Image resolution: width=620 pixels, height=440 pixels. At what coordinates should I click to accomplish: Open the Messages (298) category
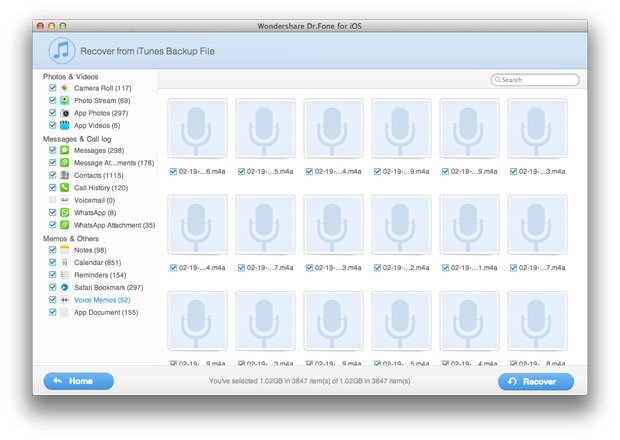click(99, 150)
